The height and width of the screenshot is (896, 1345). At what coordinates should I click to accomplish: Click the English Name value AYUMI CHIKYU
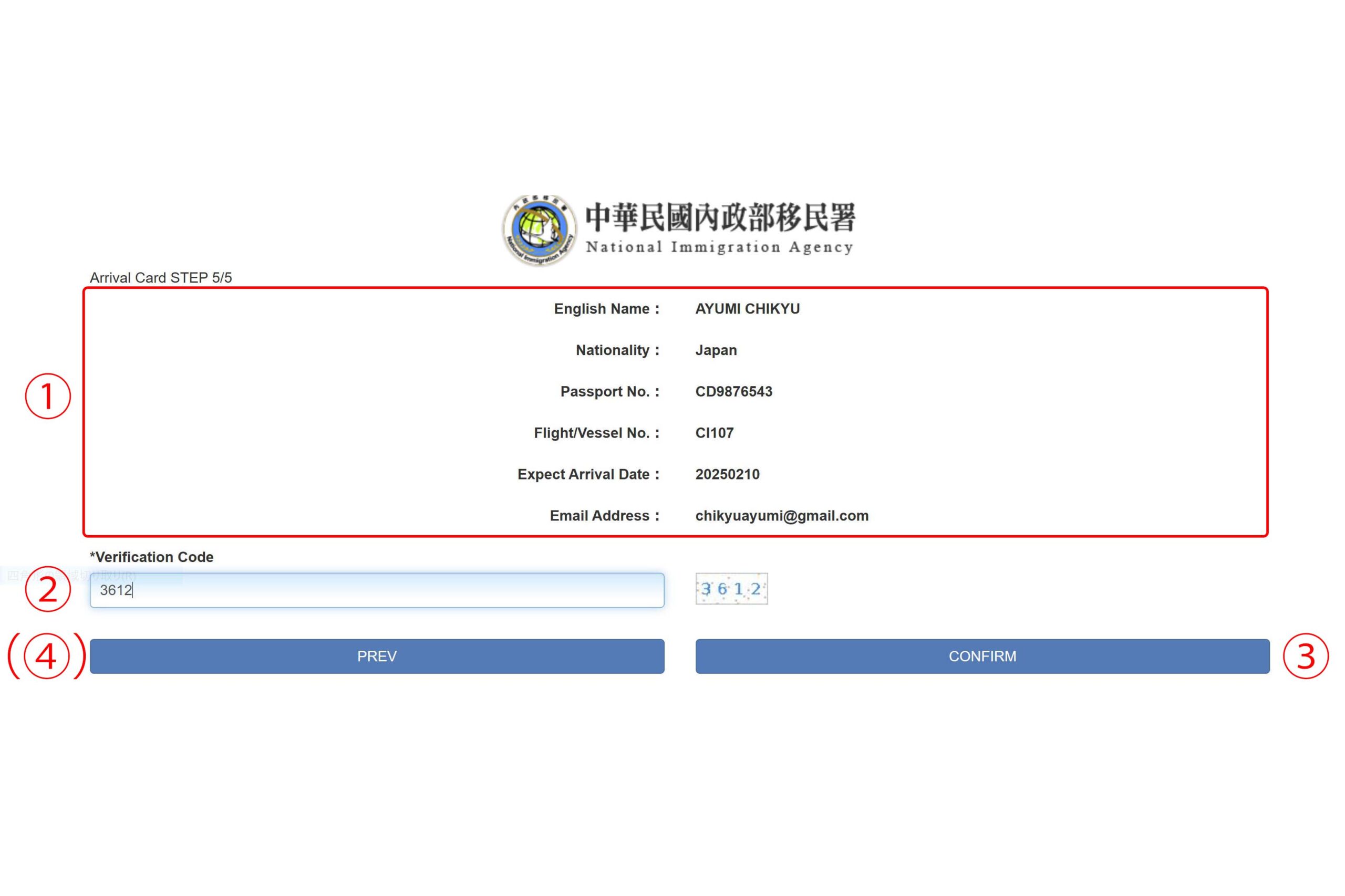747,309
